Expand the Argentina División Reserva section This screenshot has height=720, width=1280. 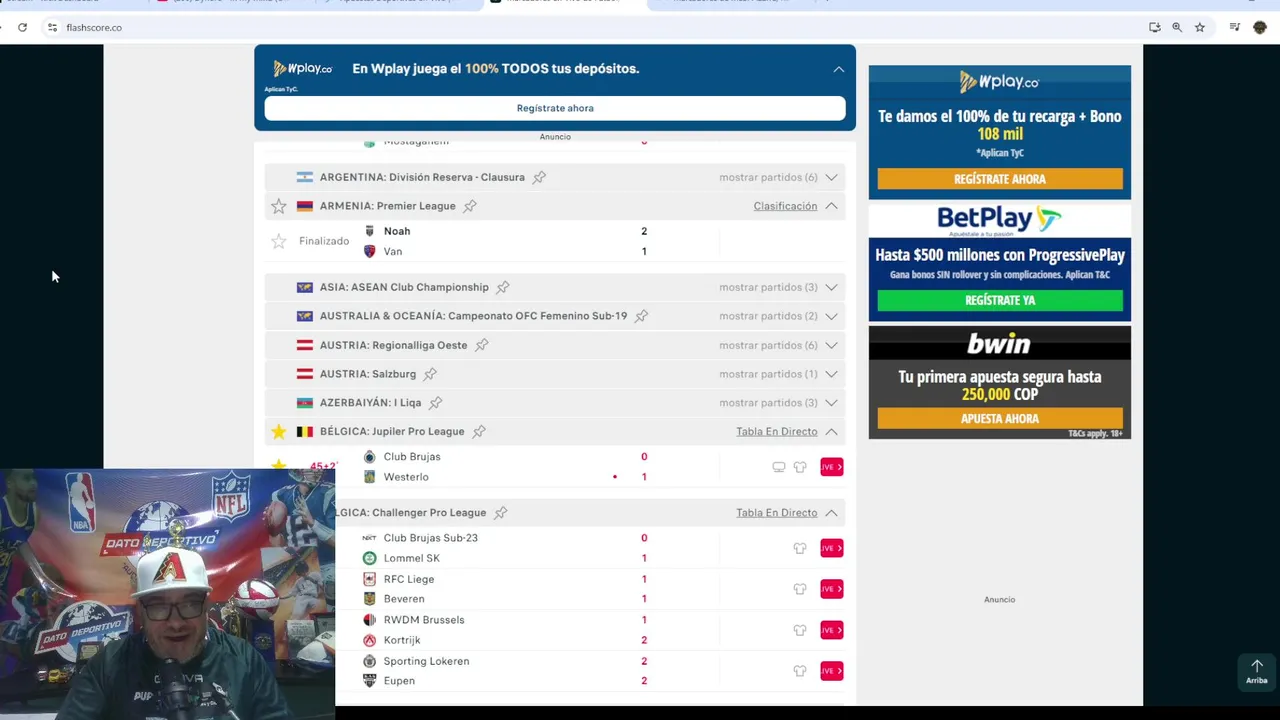point(831,177)
